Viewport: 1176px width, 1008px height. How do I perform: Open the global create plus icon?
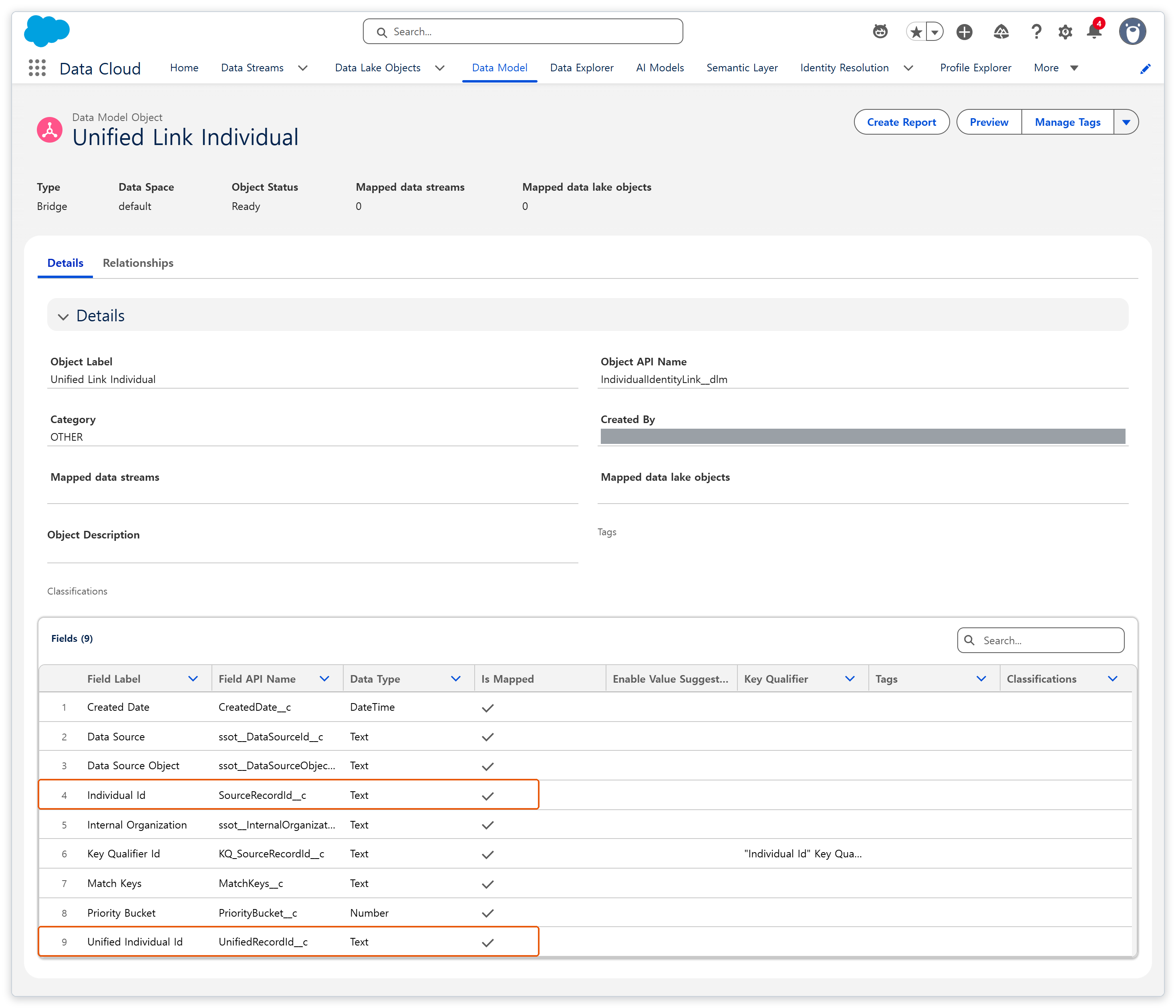(x=964, y=32)
